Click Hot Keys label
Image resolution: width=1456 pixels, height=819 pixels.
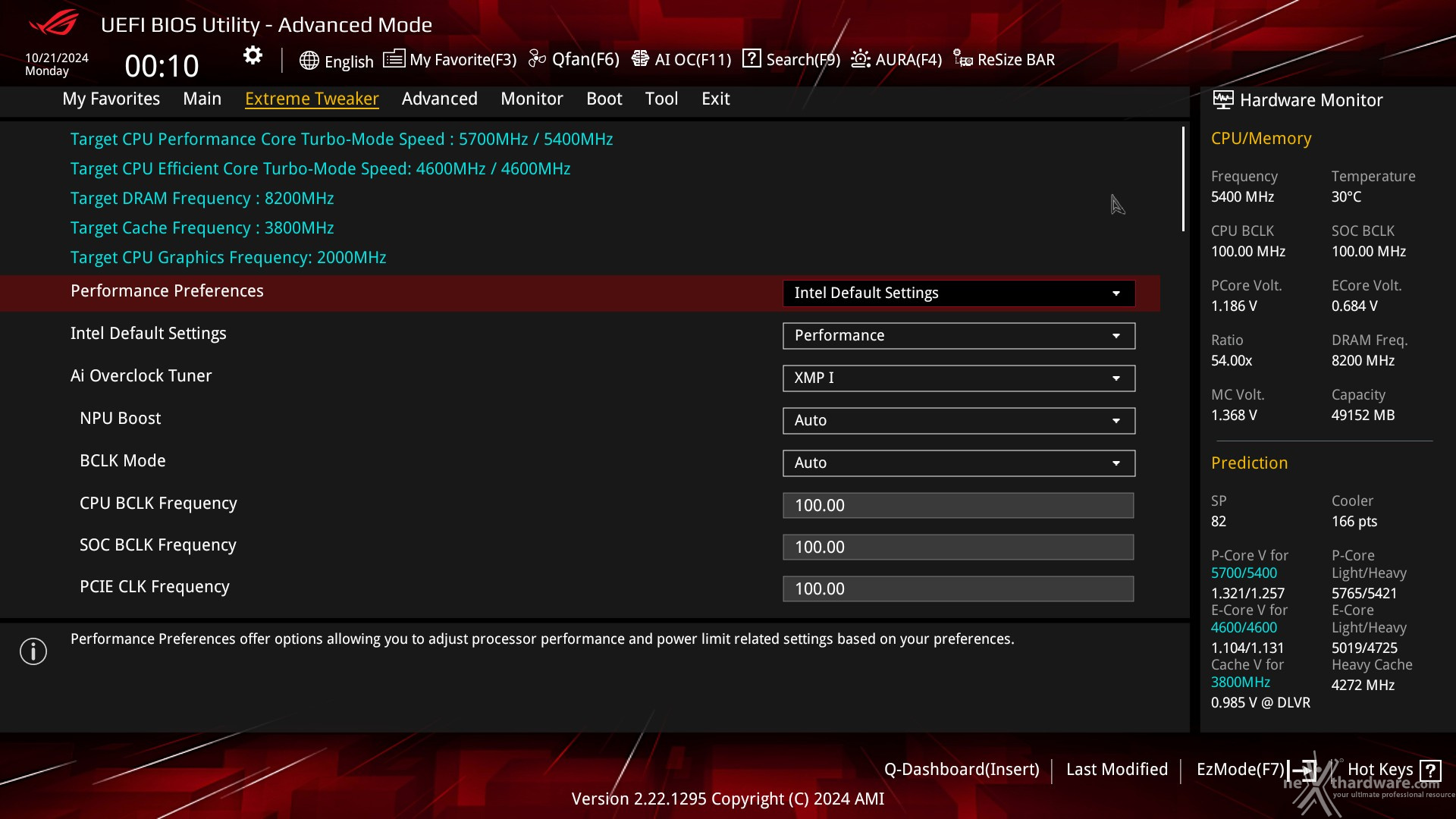pos(1380,770)
